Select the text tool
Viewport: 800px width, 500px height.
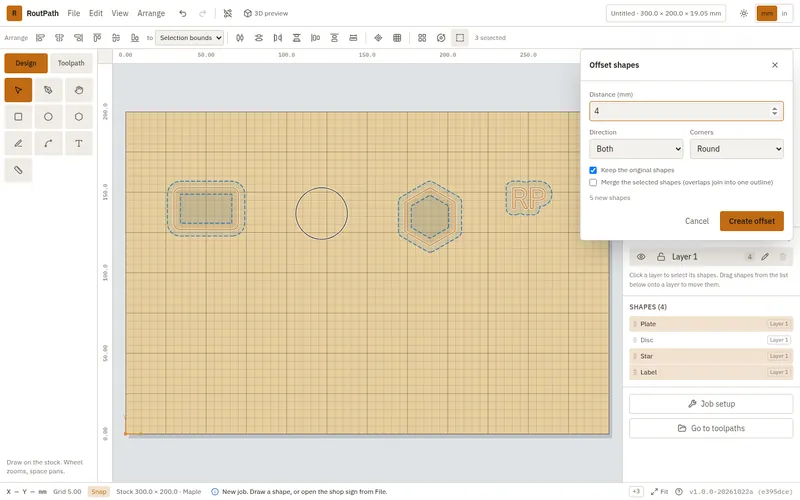[x=79, y=143]
